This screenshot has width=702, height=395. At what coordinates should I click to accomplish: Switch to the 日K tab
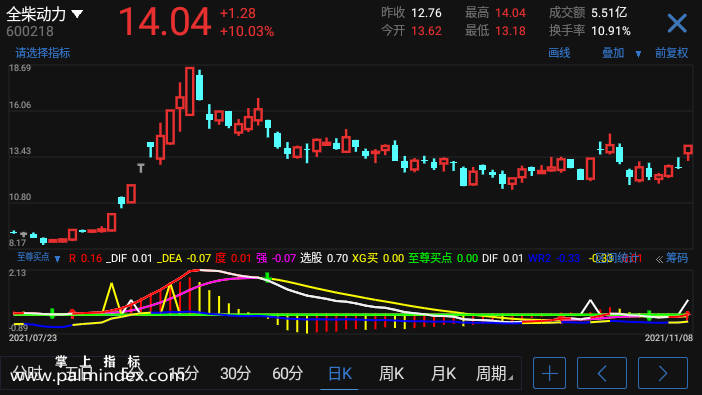coord(340,374)
